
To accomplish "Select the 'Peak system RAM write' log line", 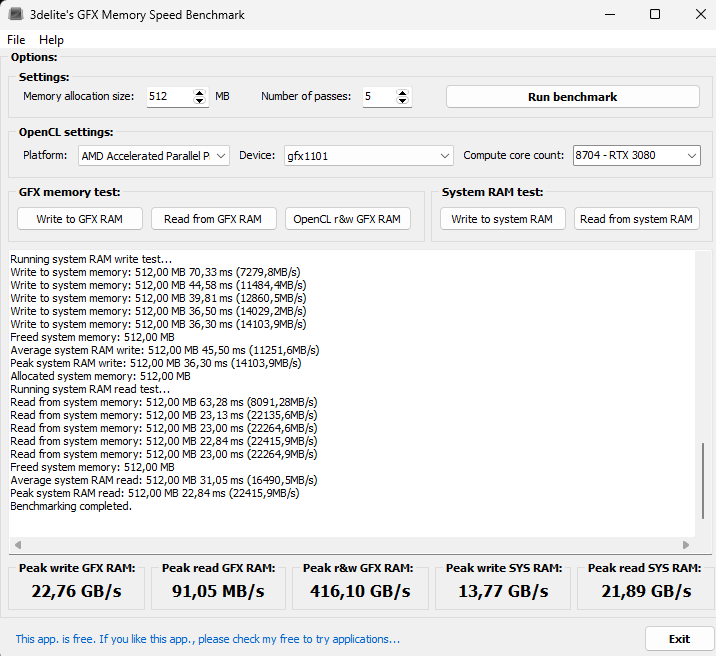I will click(x=156, y=363).
